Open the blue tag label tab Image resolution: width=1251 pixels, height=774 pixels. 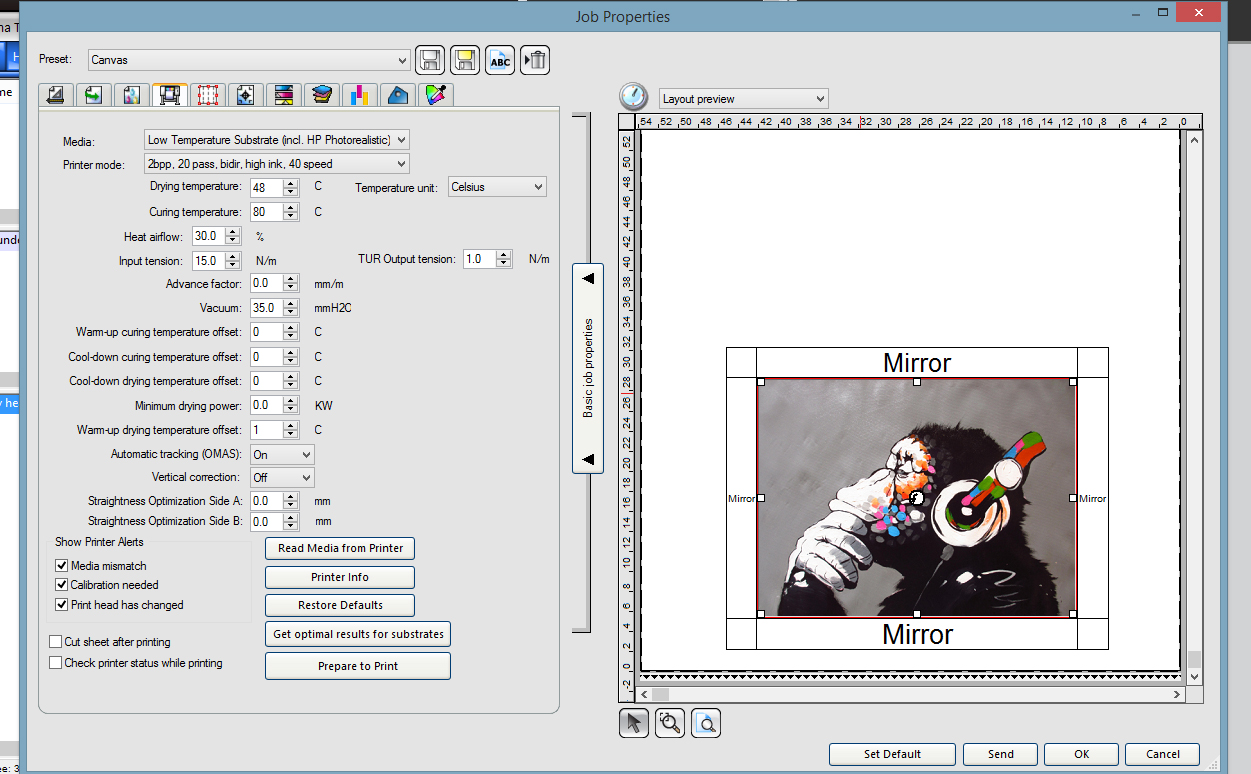pyautogui.click(x=397, y=95)
